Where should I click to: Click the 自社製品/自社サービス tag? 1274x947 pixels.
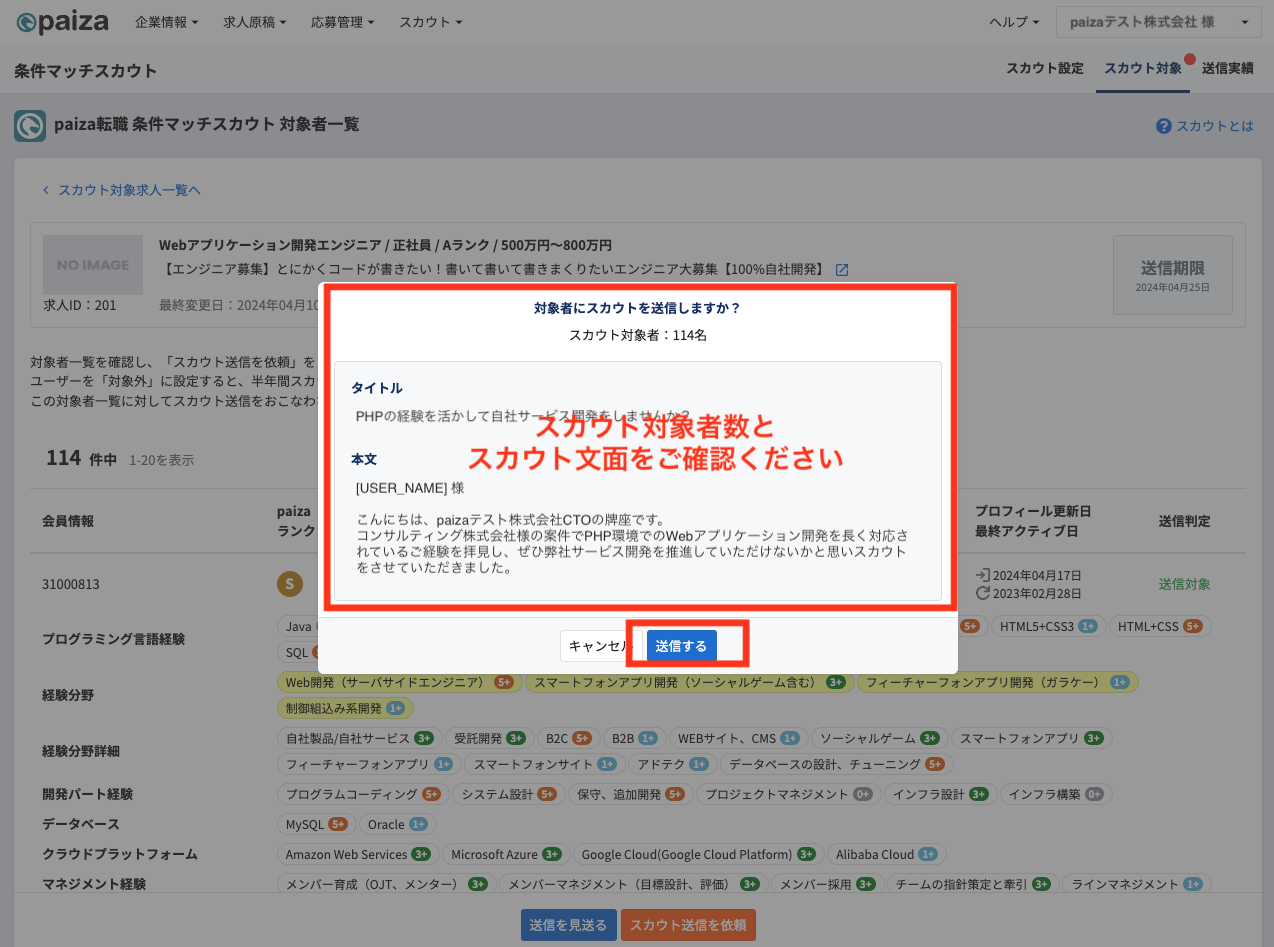(360, 738)
